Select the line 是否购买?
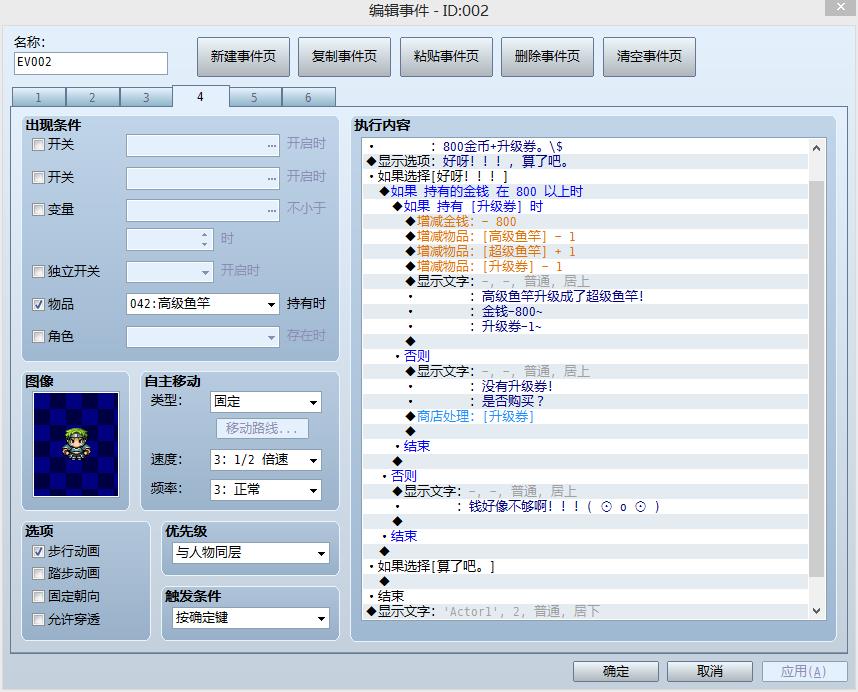The width and height of the screenshot is (858, 692). pos(585,401)
